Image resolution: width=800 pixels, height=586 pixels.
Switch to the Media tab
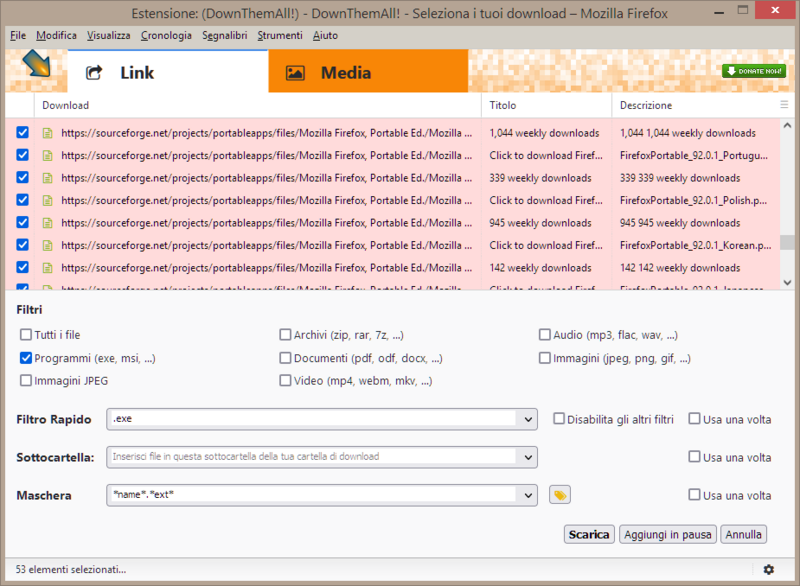(368, 72)
